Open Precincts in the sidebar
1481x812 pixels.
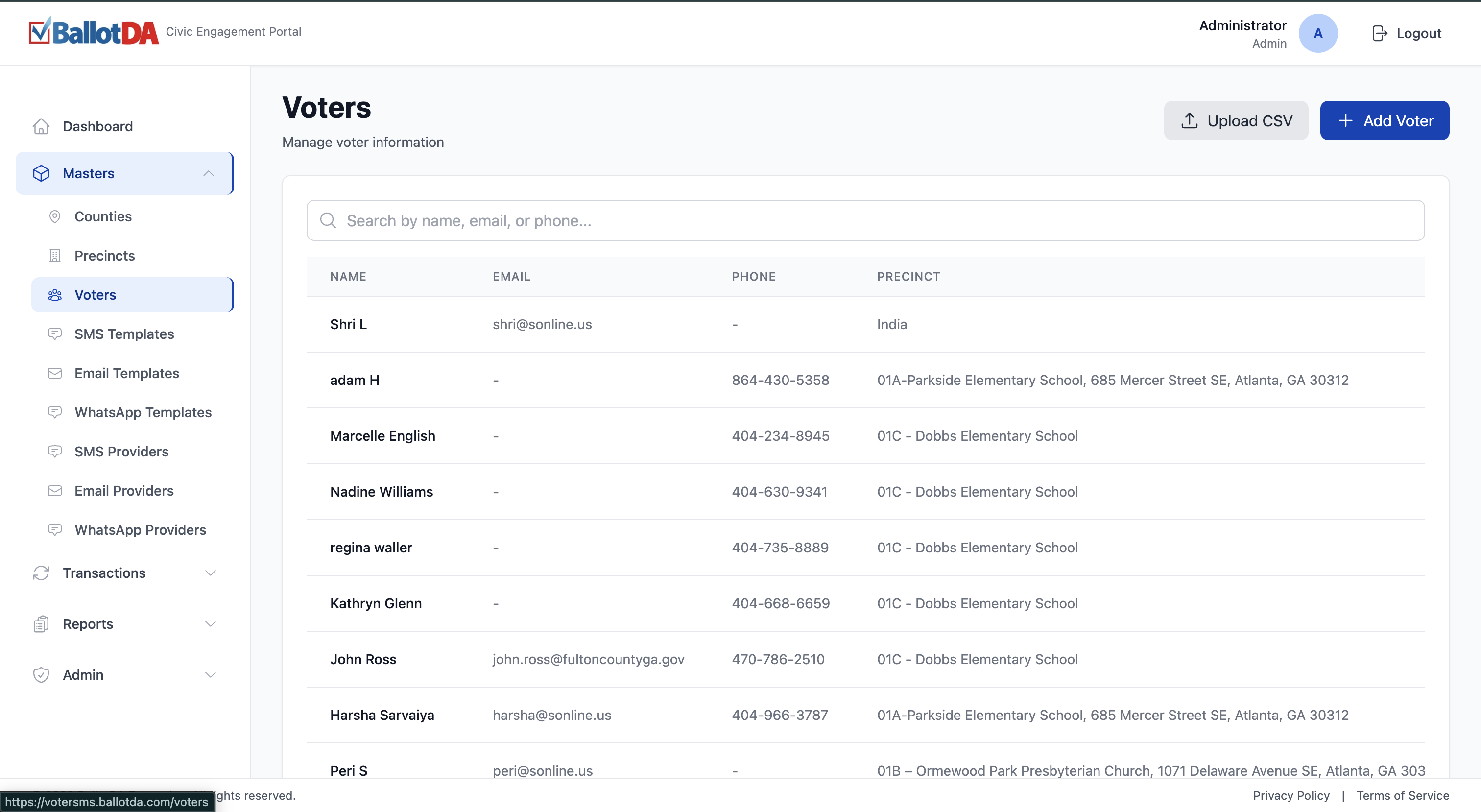tap(132, 255)
